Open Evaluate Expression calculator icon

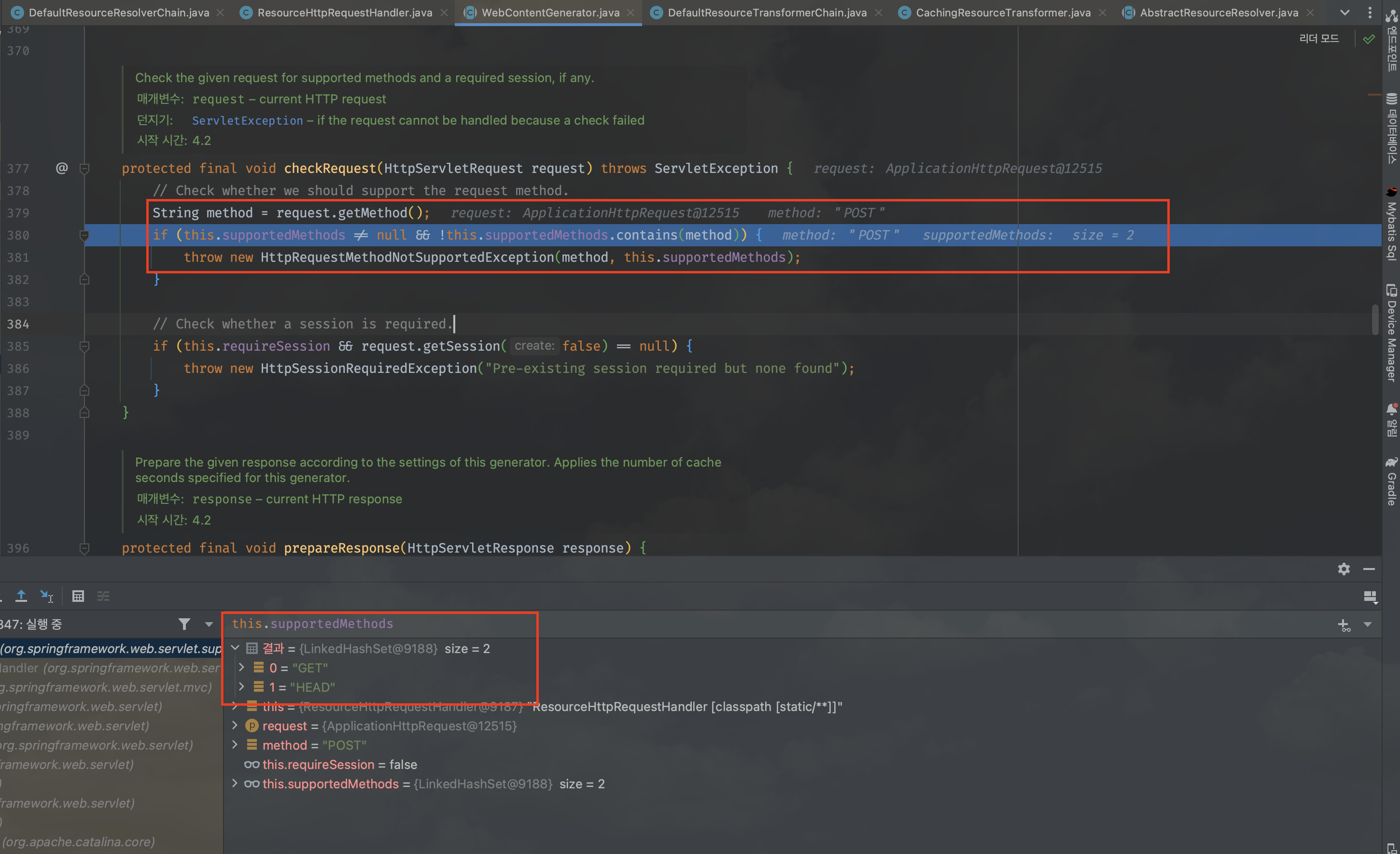[x=78, y=596]
